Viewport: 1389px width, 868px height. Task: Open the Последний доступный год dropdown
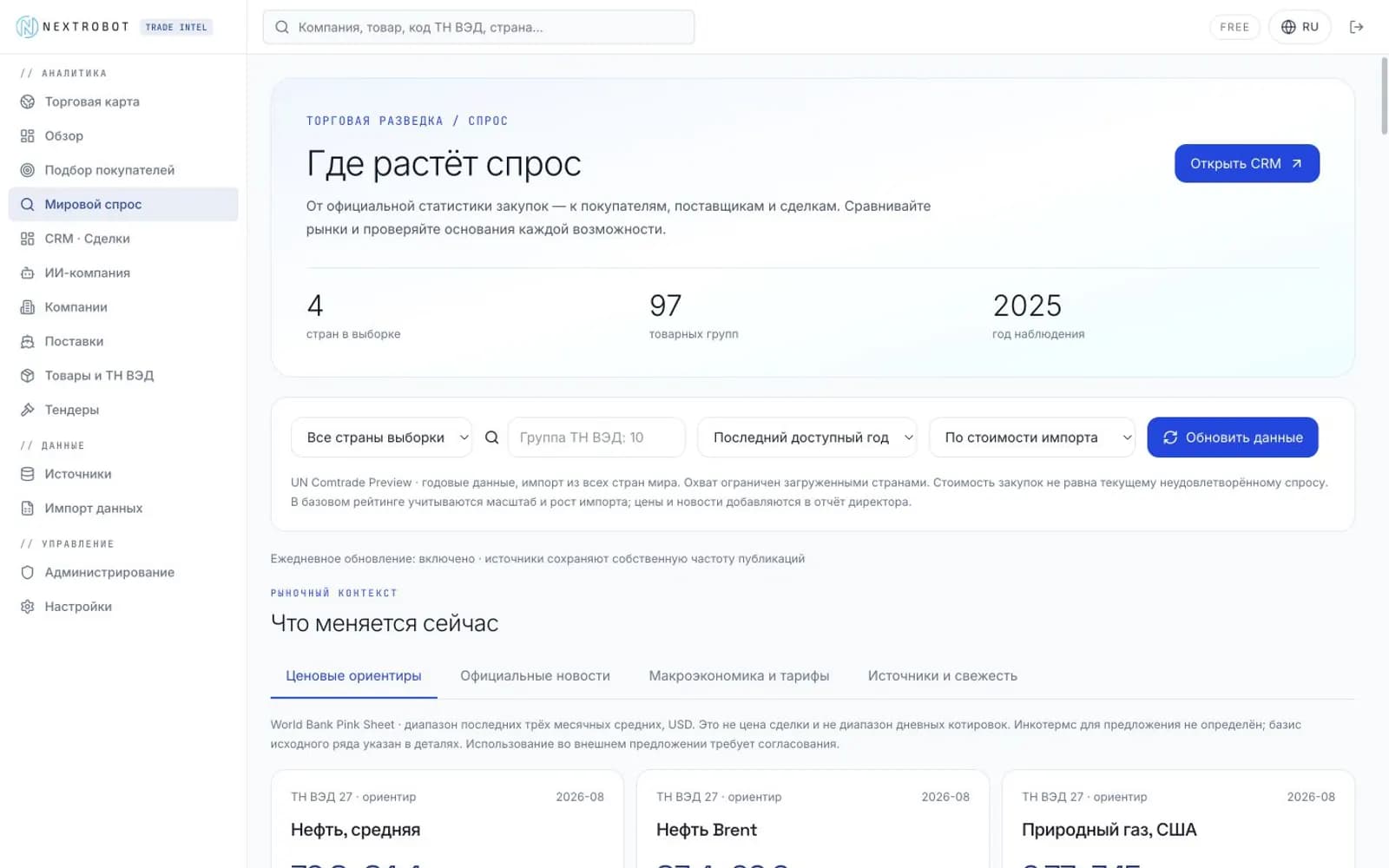tap(807, 437)
